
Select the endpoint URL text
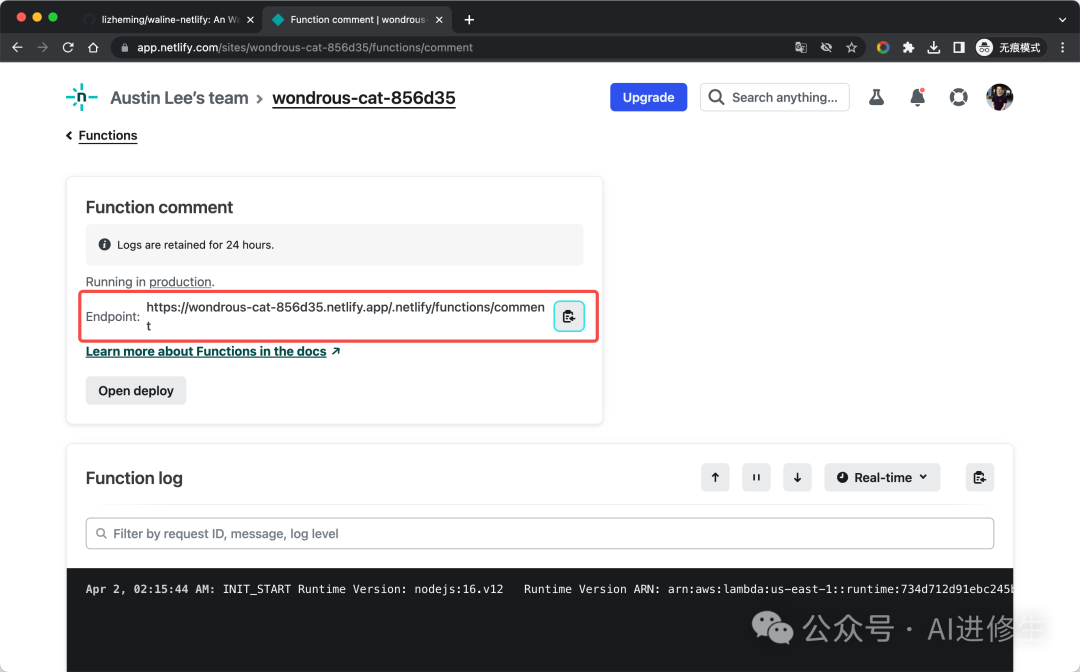(x=345, y=316)
